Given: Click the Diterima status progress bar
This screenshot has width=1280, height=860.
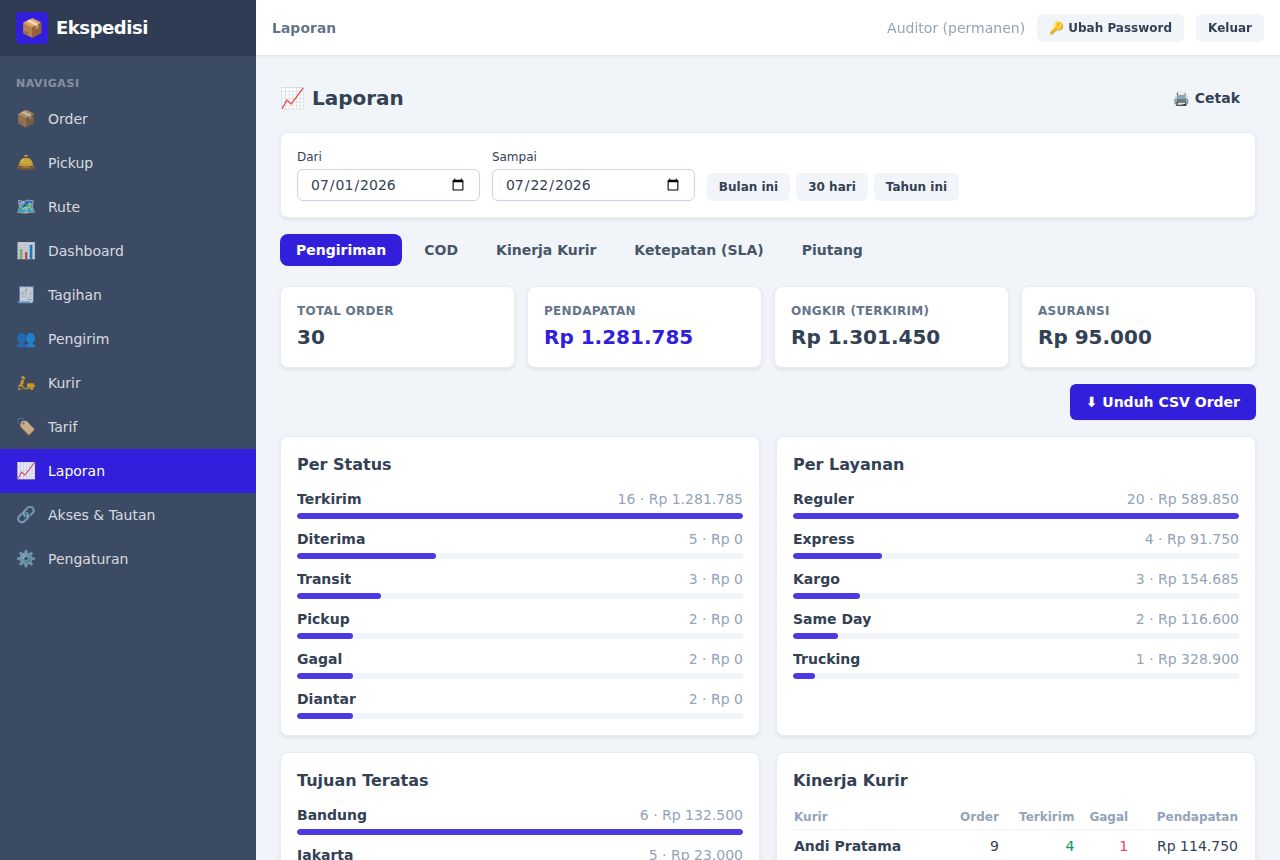Looking at the screenshot, I should pyautogui.click(x=520, y=556).
